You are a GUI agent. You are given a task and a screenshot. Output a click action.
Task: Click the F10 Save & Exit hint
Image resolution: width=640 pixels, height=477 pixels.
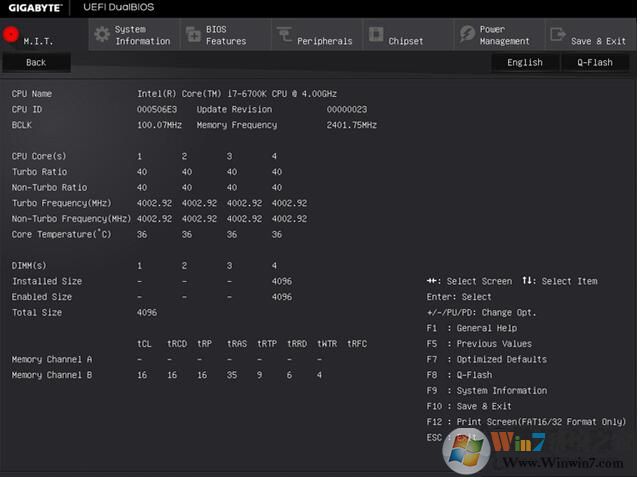click(469, 406)
